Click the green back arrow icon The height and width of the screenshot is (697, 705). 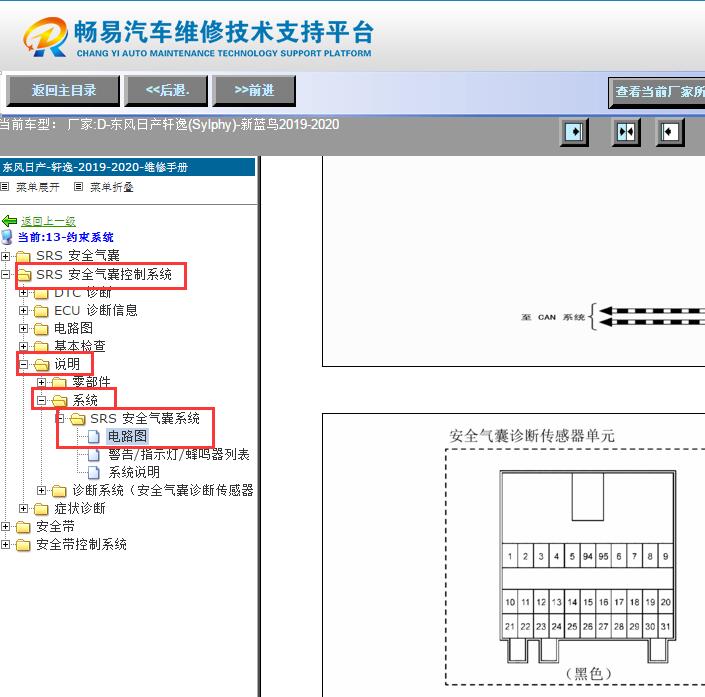point(9,221)
